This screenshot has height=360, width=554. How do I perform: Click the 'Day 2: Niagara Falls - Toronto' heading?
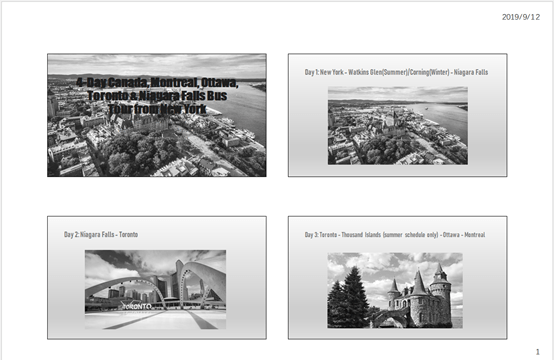[101, 235]
